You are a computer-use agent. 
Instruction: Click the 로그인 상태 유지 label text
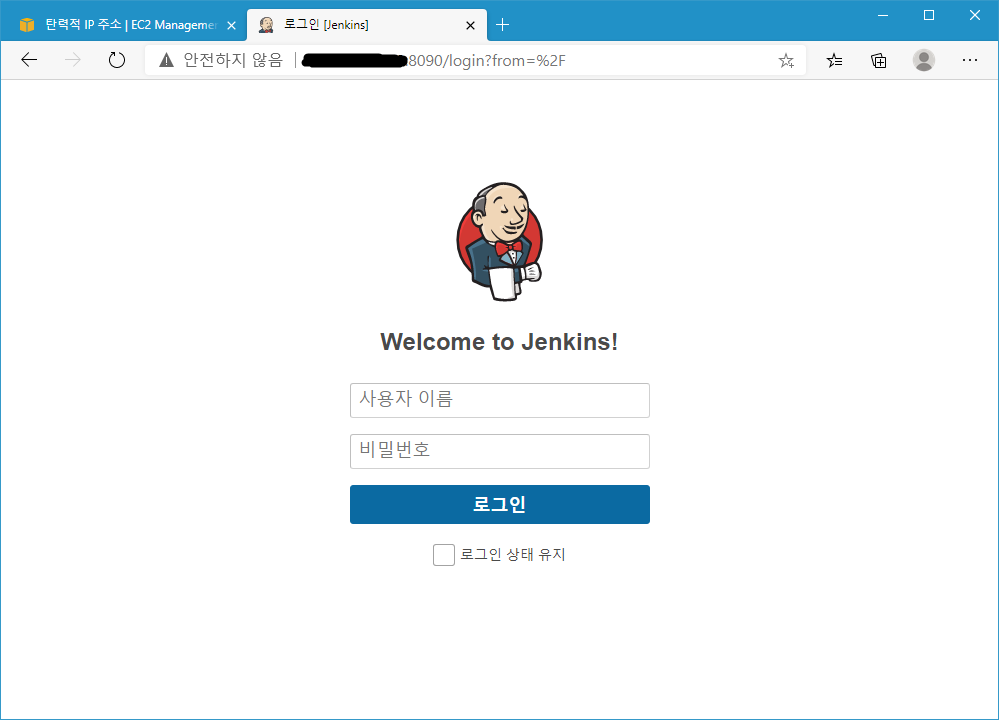tap(513, 554)
